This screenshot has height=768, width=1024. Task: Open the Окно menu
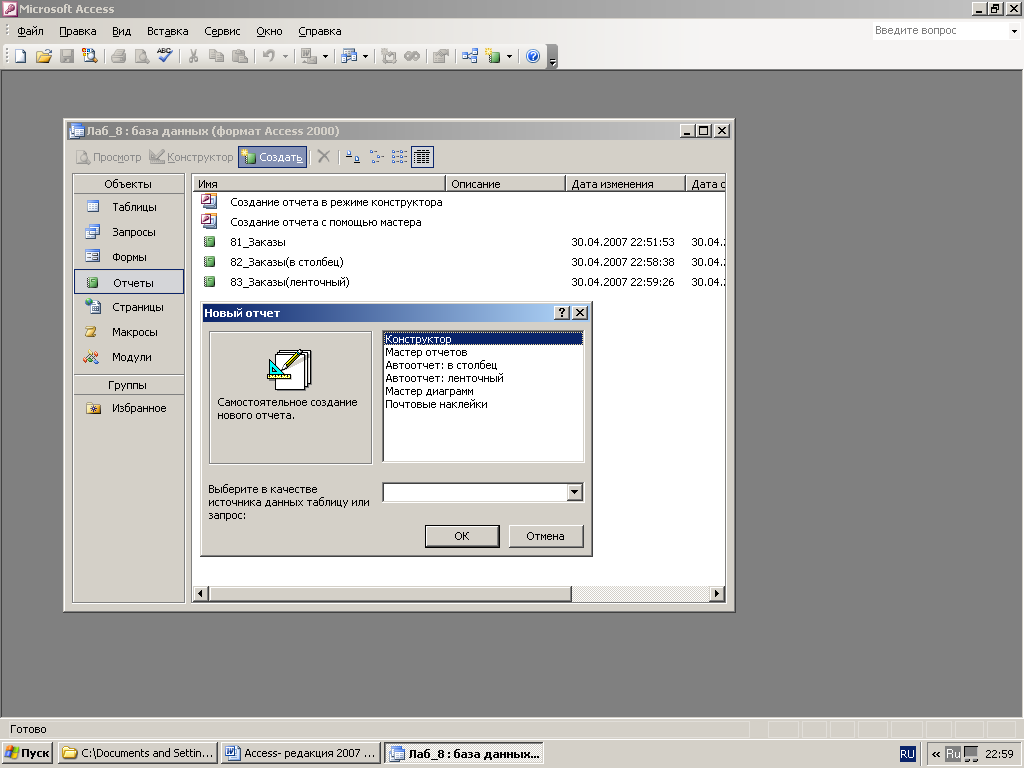(269, 31)
